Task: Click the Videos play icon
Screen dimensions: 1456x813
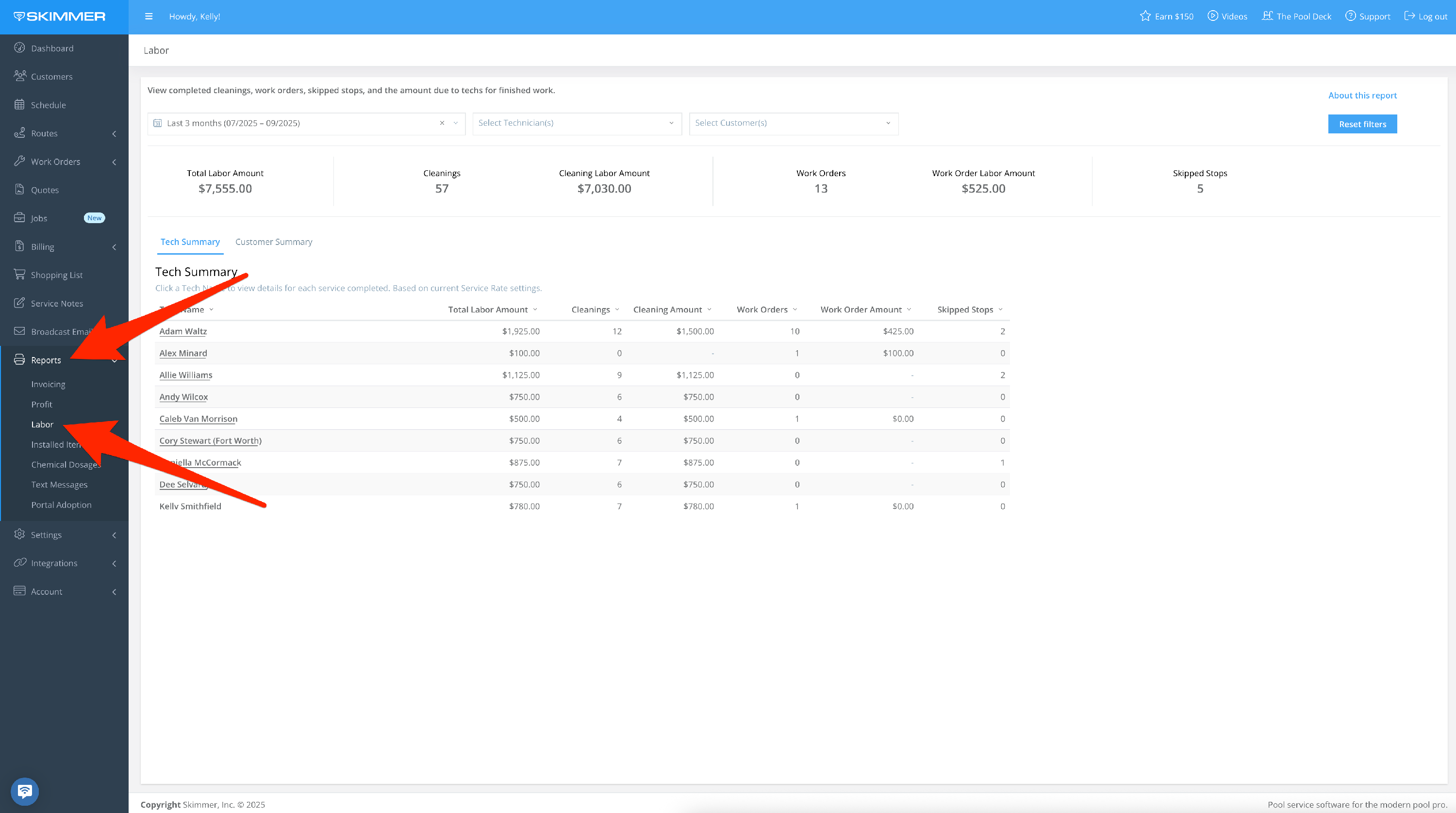Action: (1212, 16)
